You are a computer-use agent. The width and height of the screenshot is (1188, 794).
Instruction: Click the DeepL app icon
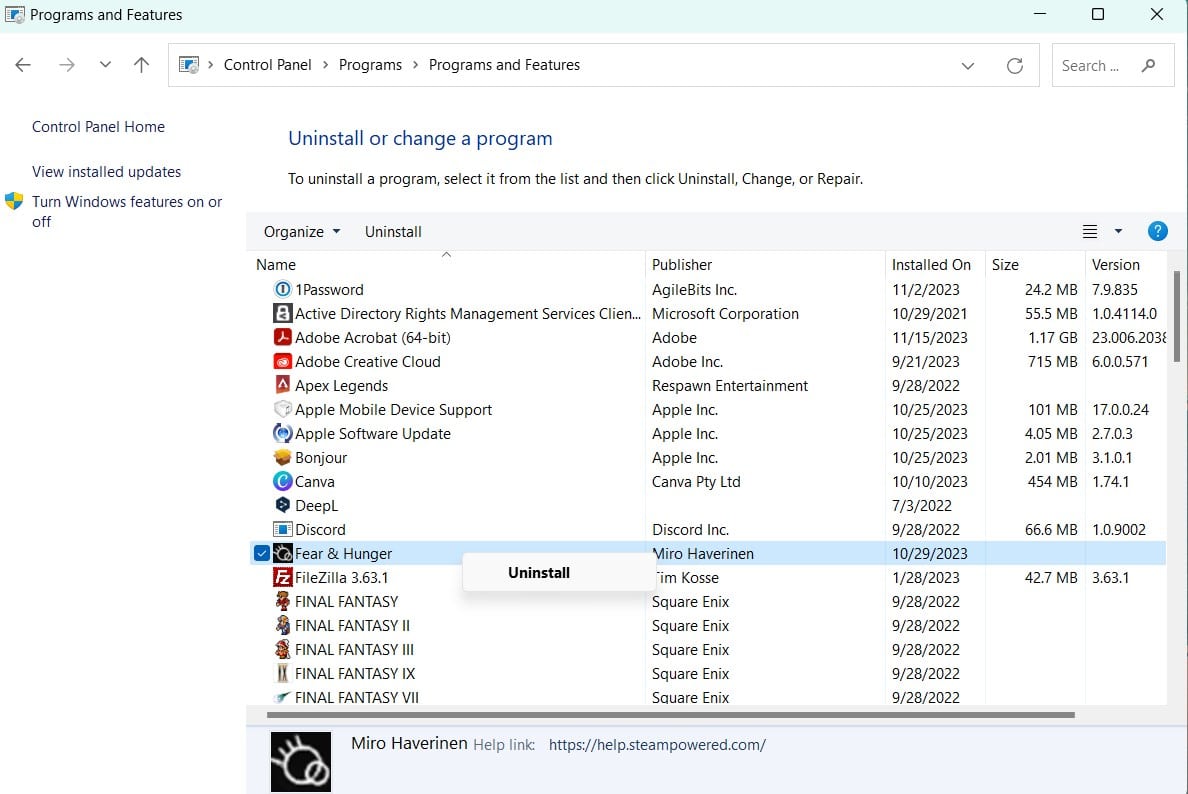pos(283,505)
